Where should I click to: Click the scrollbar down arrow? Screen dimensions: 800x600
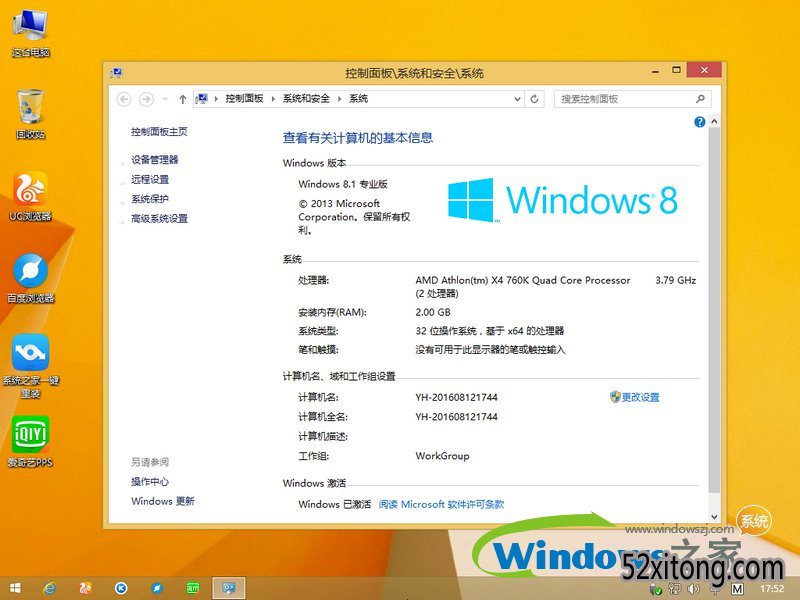[714, 516]
